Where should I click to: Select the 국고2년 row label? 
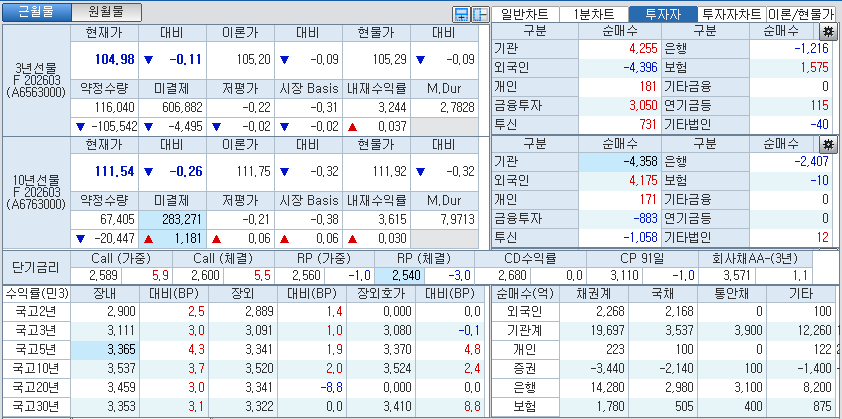(36, 311)
